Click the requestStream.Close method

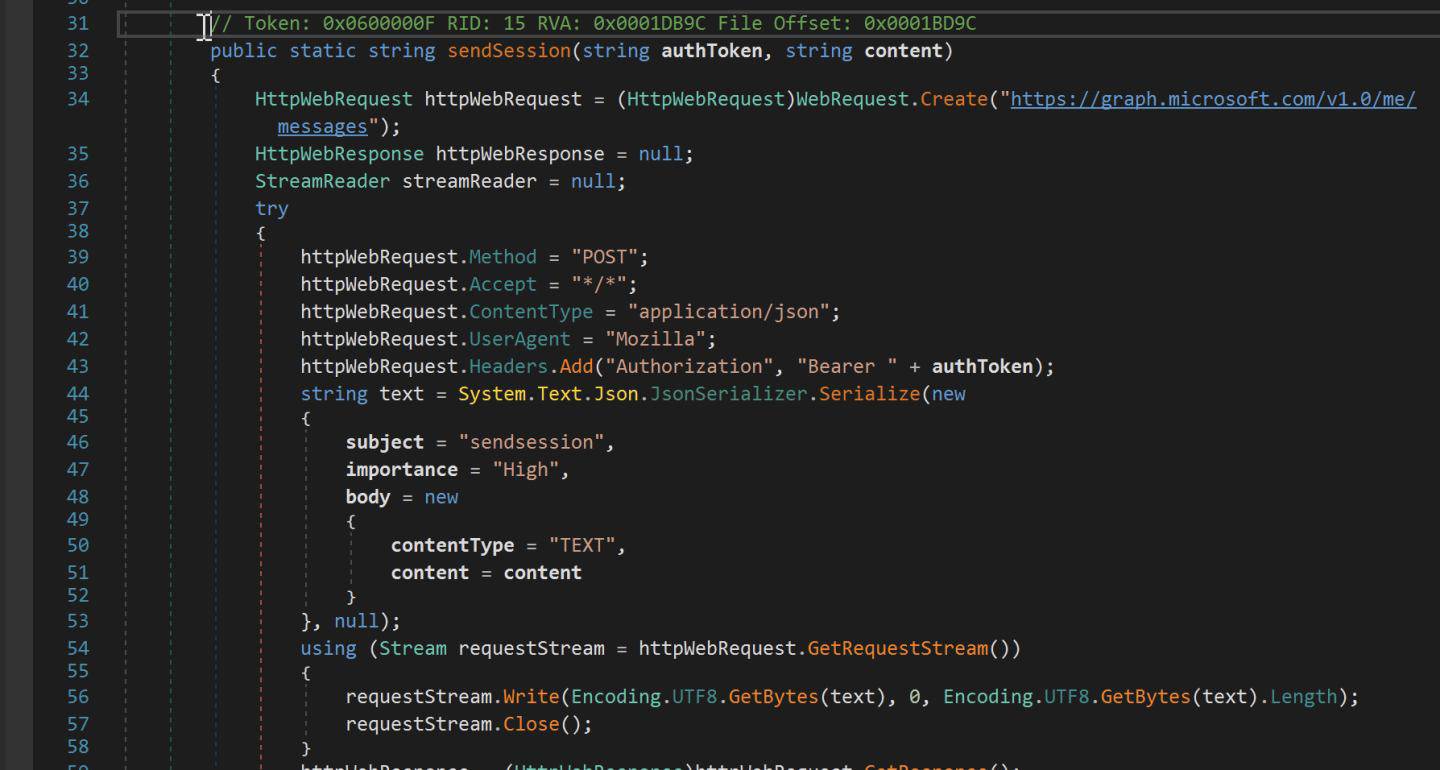[x=532, y=724]
